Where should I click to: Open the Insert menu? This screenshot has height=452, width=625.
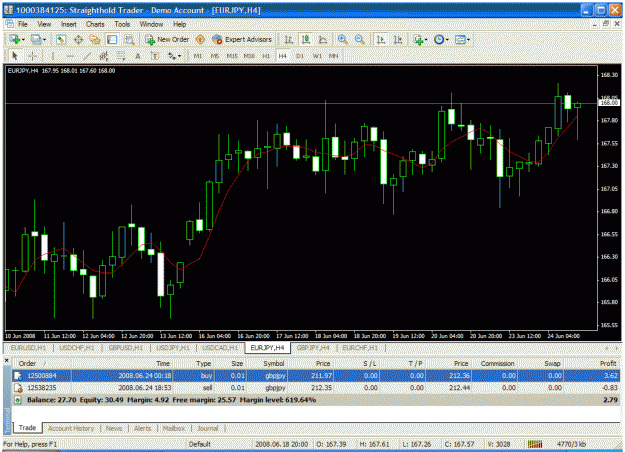(x=69, y=24)
